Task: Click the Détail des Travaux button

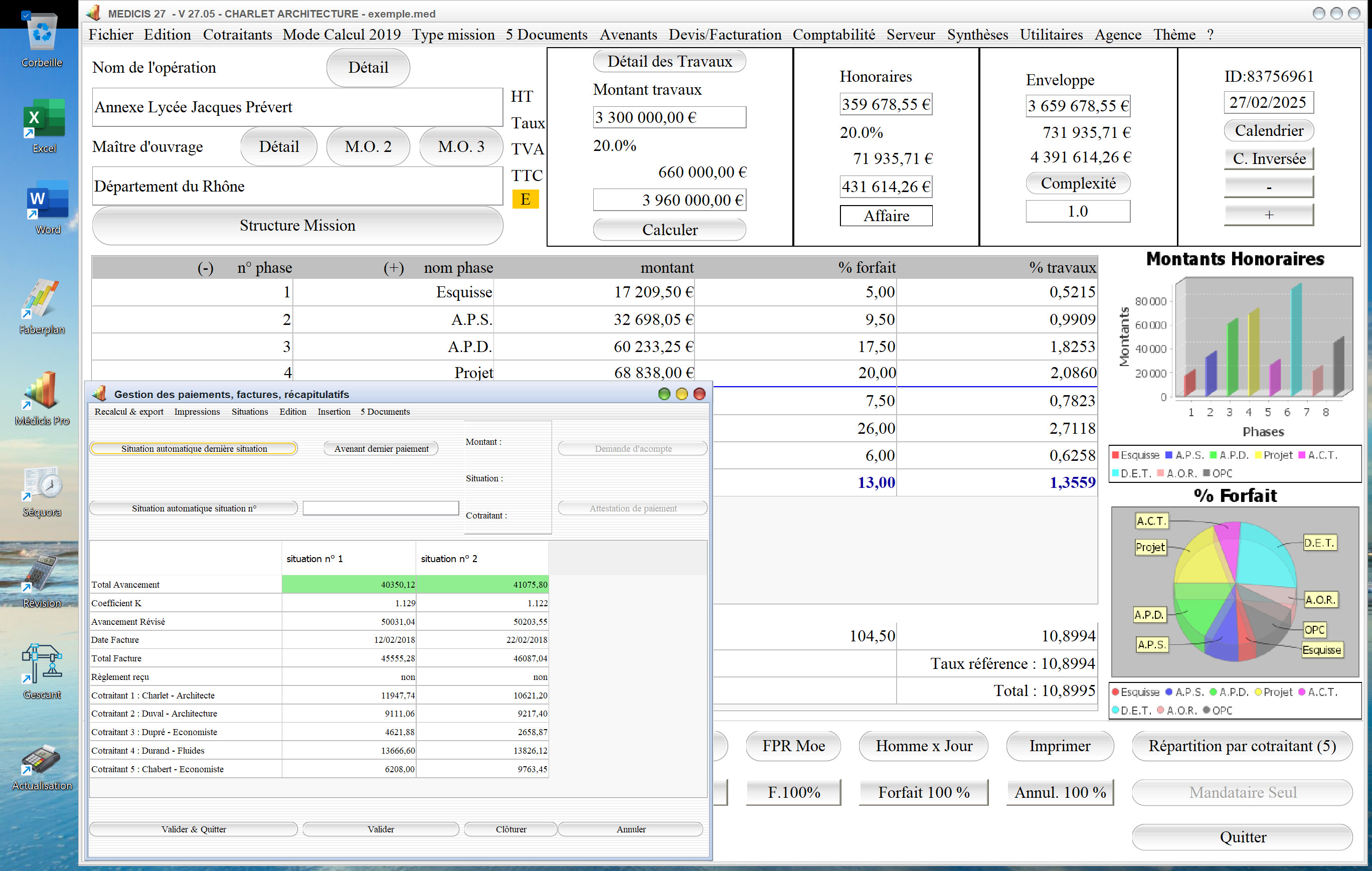Action: click(669, 61)
